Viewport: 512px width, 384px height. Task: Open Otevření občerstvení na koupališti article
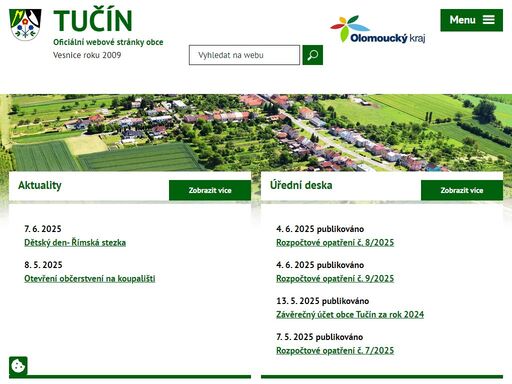click(x=90, y=278)
